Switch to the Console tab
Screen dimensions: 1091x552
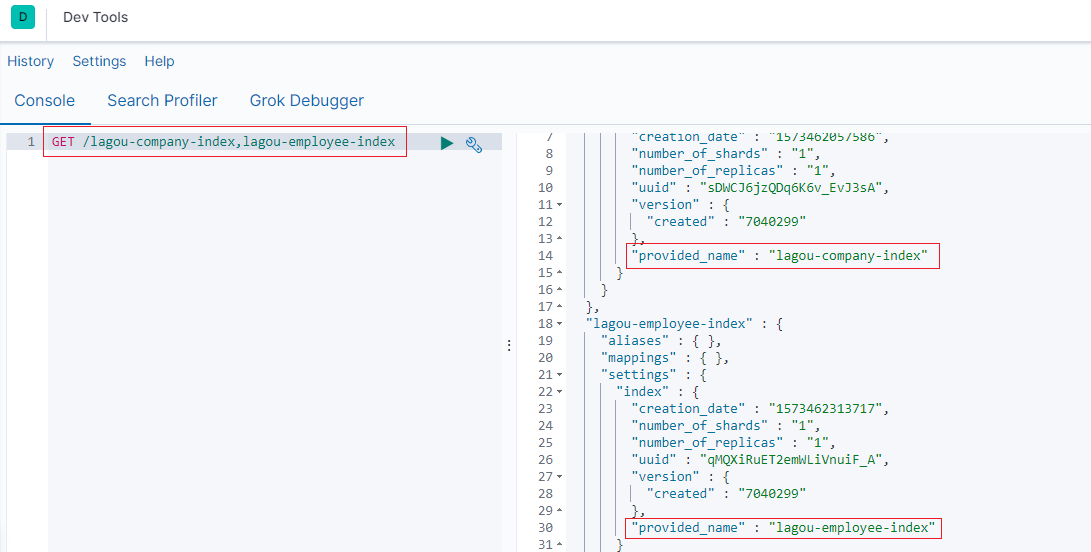click(x=45, y=100)
